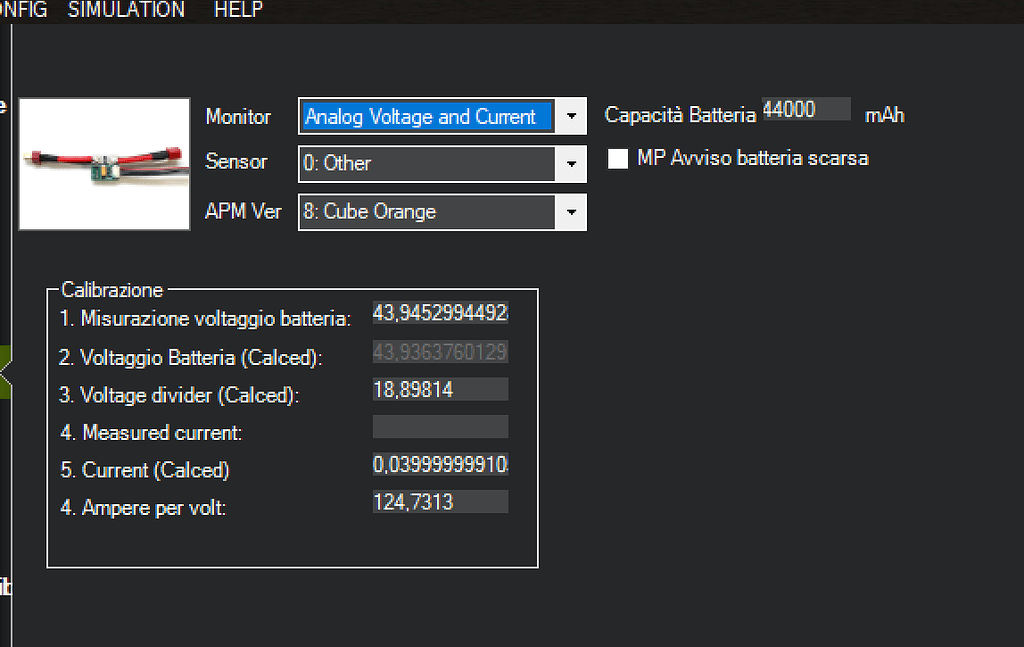
Task: Select the "Analog Voltage and Current" combo box
Action: [425, 116]
